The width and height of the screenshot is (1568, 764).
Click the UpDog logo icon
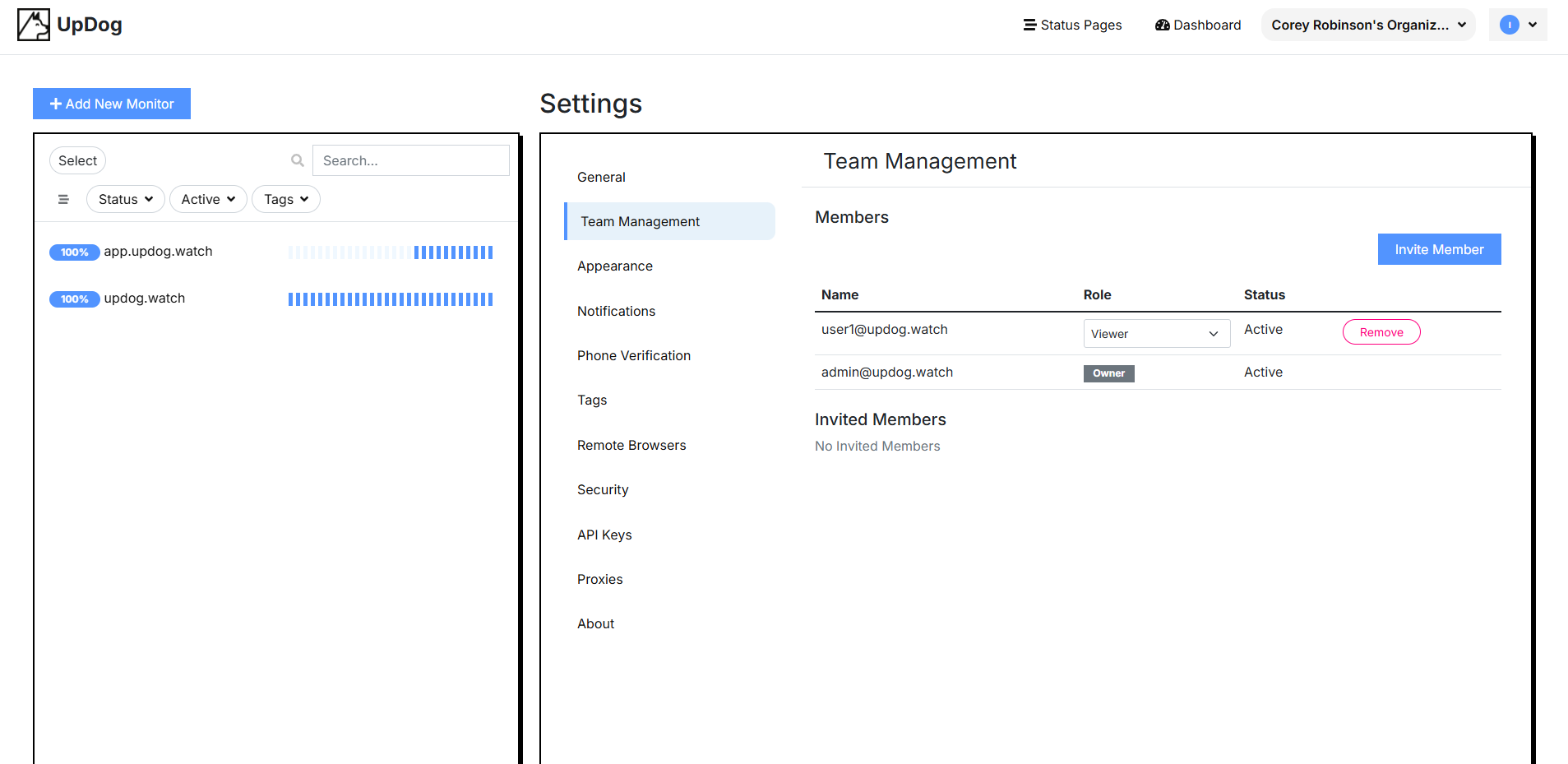33,25
